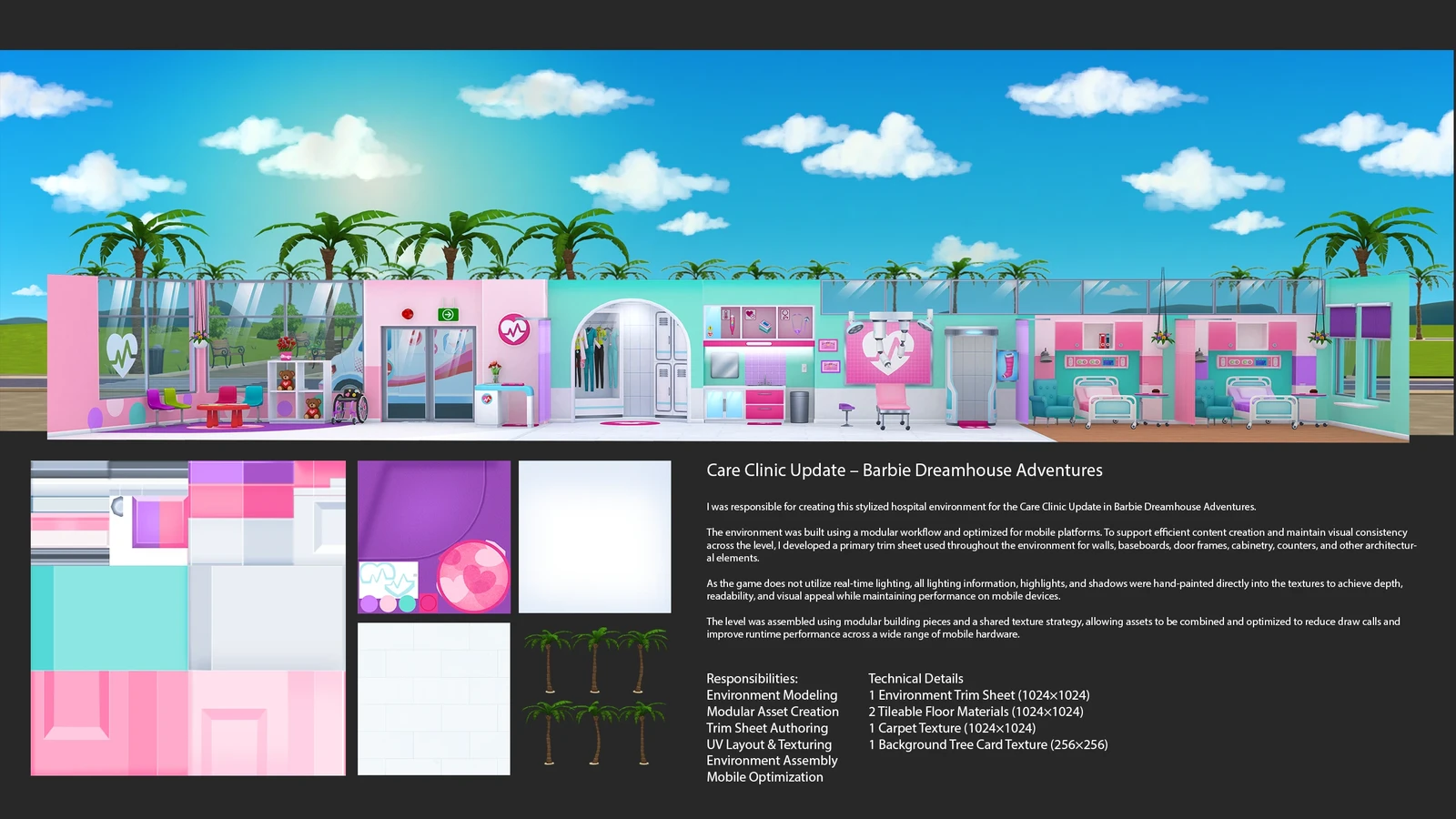
Task: Click the round pink heartbeat sign on the wall
Action: tap(514, 329)
